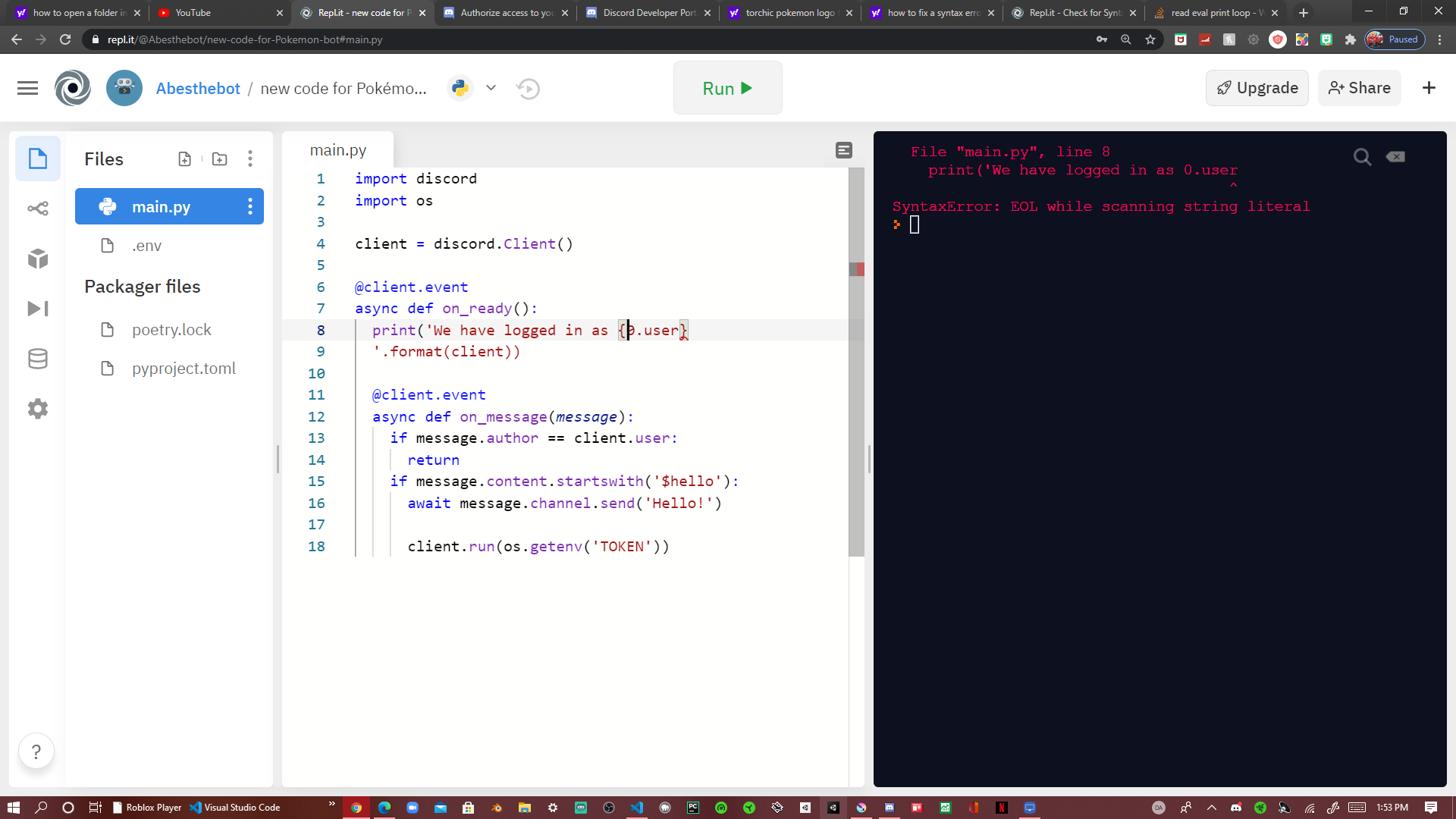The width and height of the screenshot is (1456, 819).
Task: Open the Chrome extensions puzzle icon
Action: (x=1350, y=39)
